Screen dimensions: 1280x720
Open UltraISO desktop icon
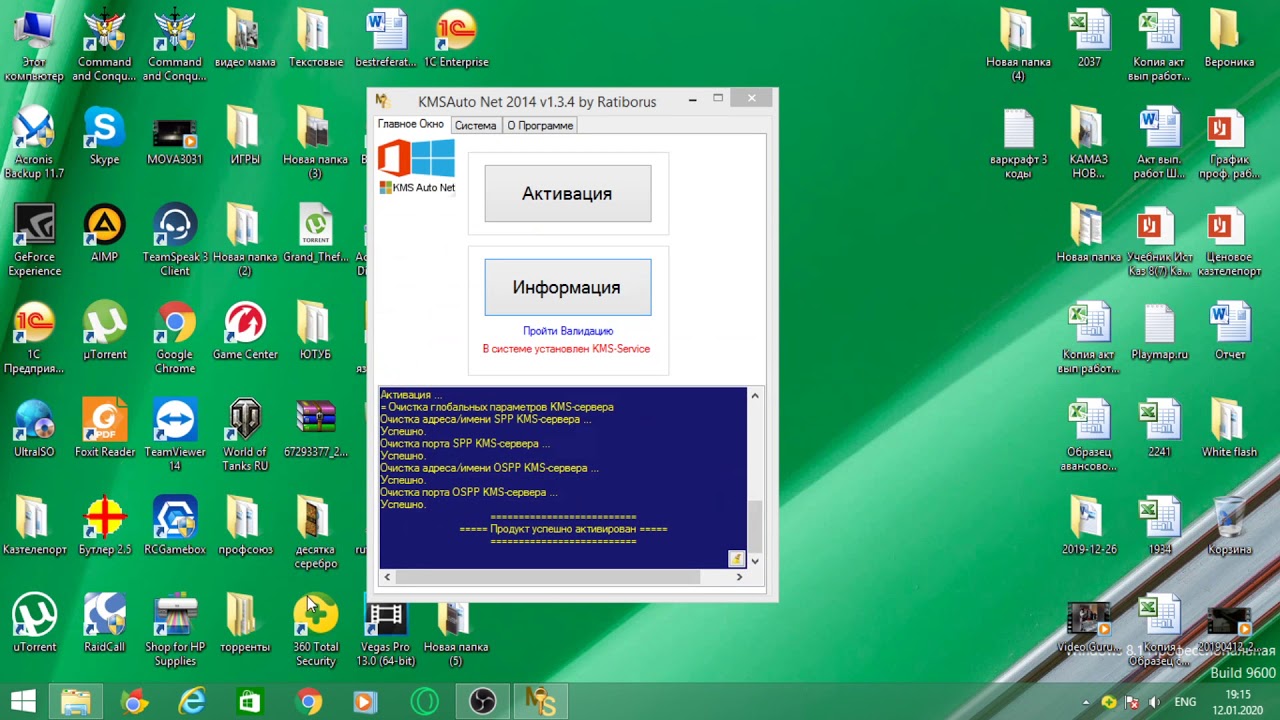[x=34, y=430]
